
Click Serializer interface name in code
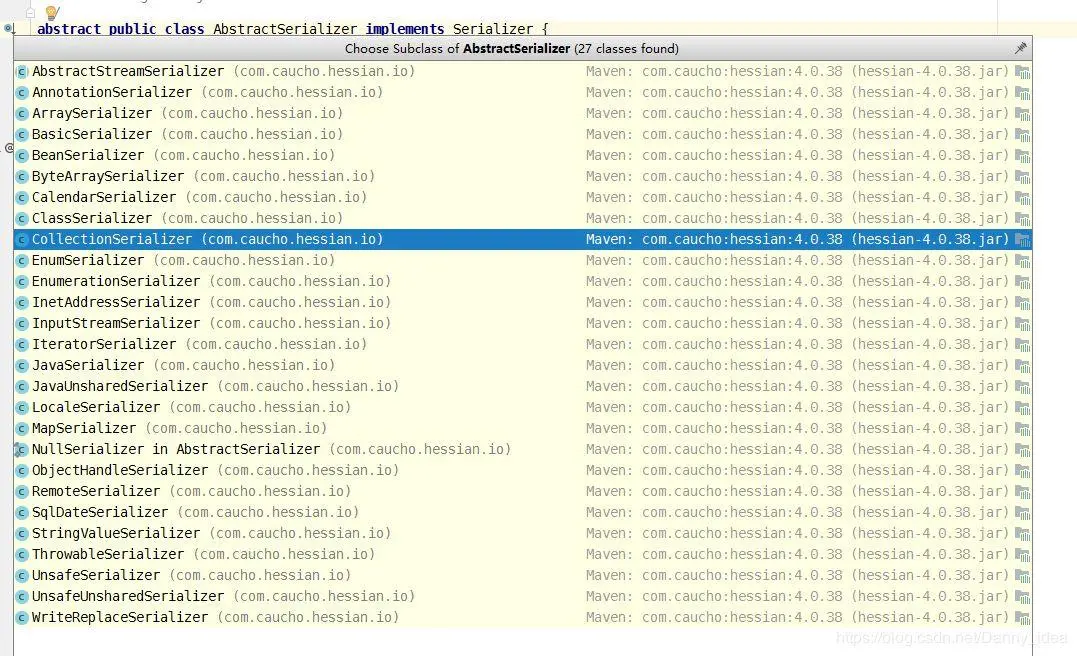492,29
